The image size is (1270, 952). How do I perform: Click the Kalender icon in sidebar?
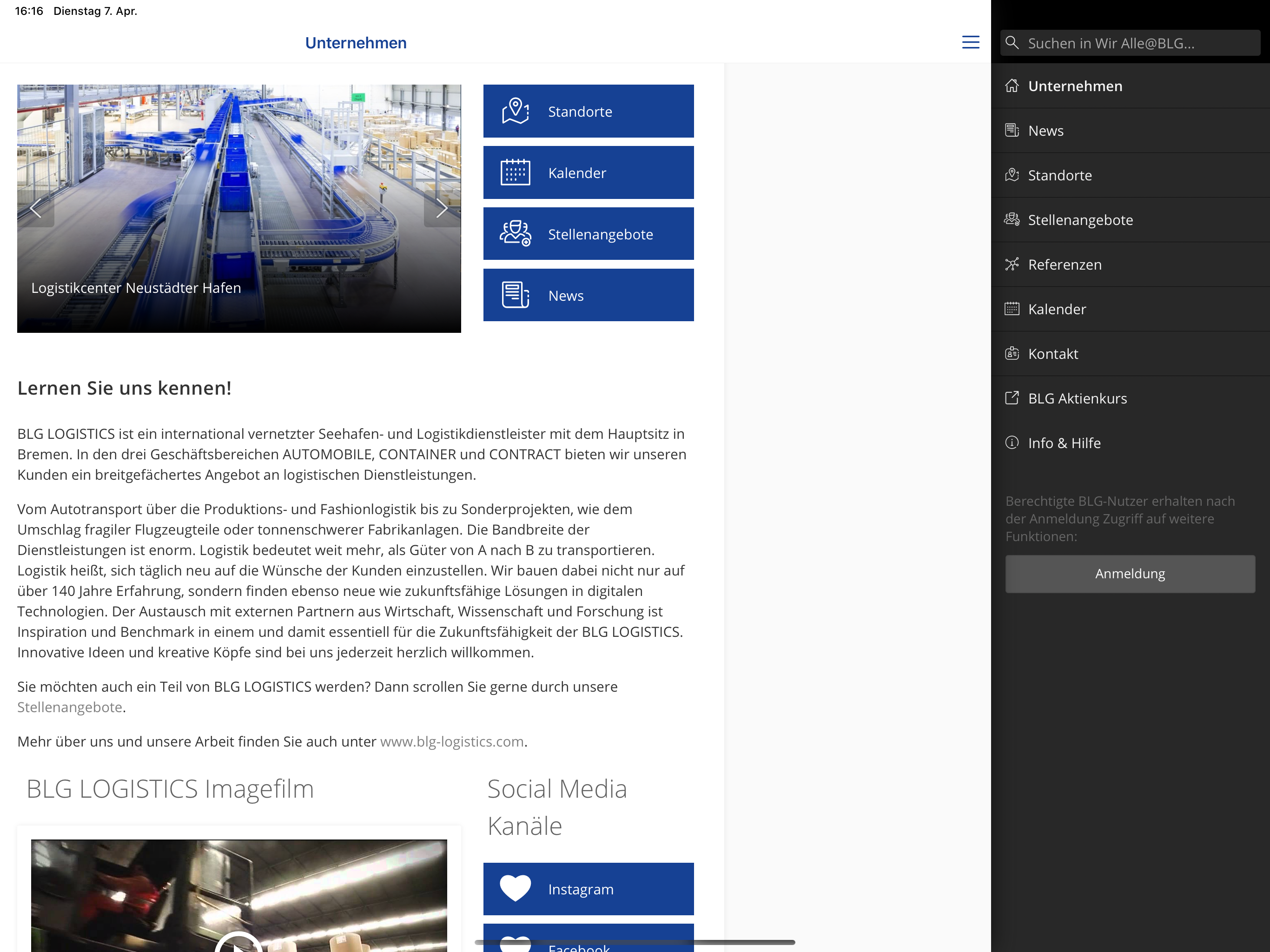coord(1012,309)
